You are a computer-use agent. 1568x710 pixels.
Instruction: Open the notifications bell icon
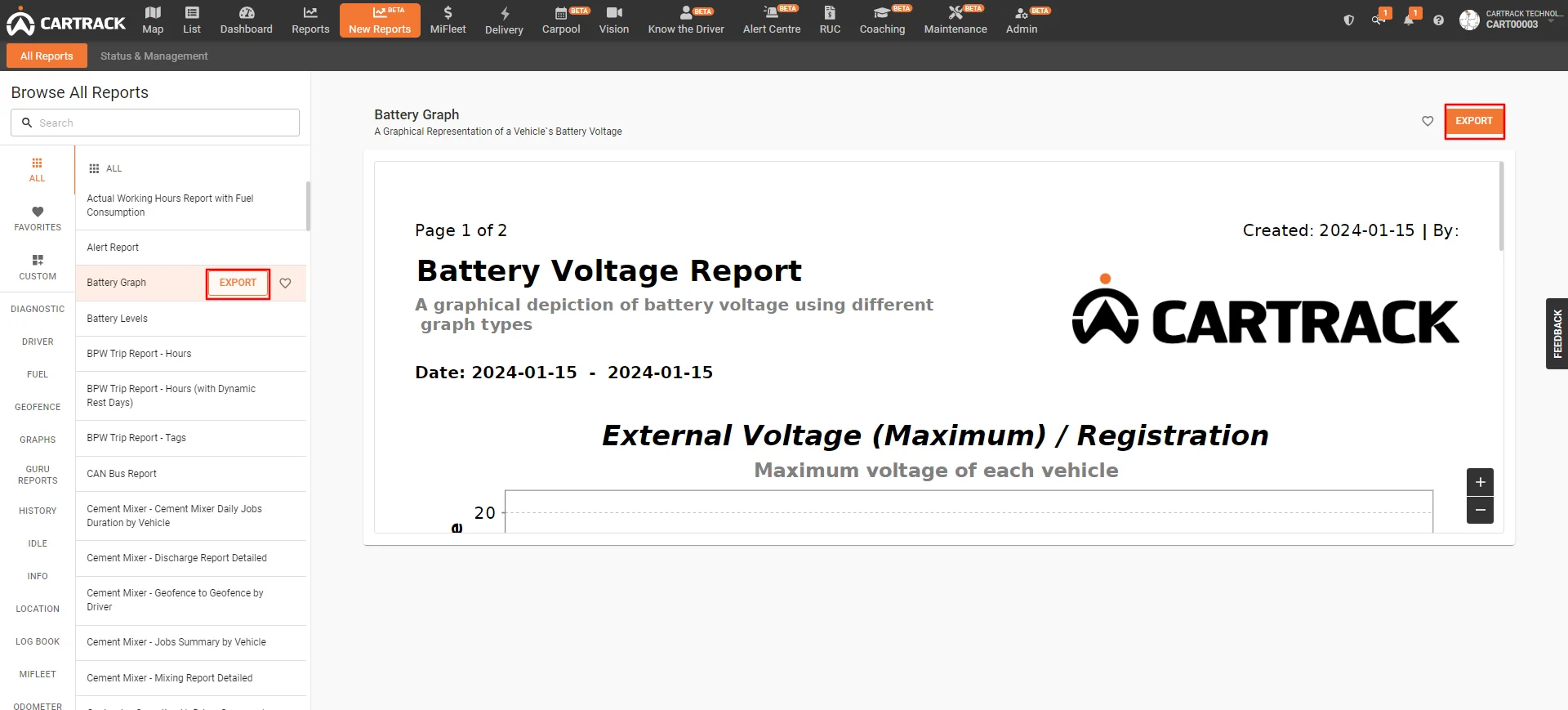(1409, 20)
